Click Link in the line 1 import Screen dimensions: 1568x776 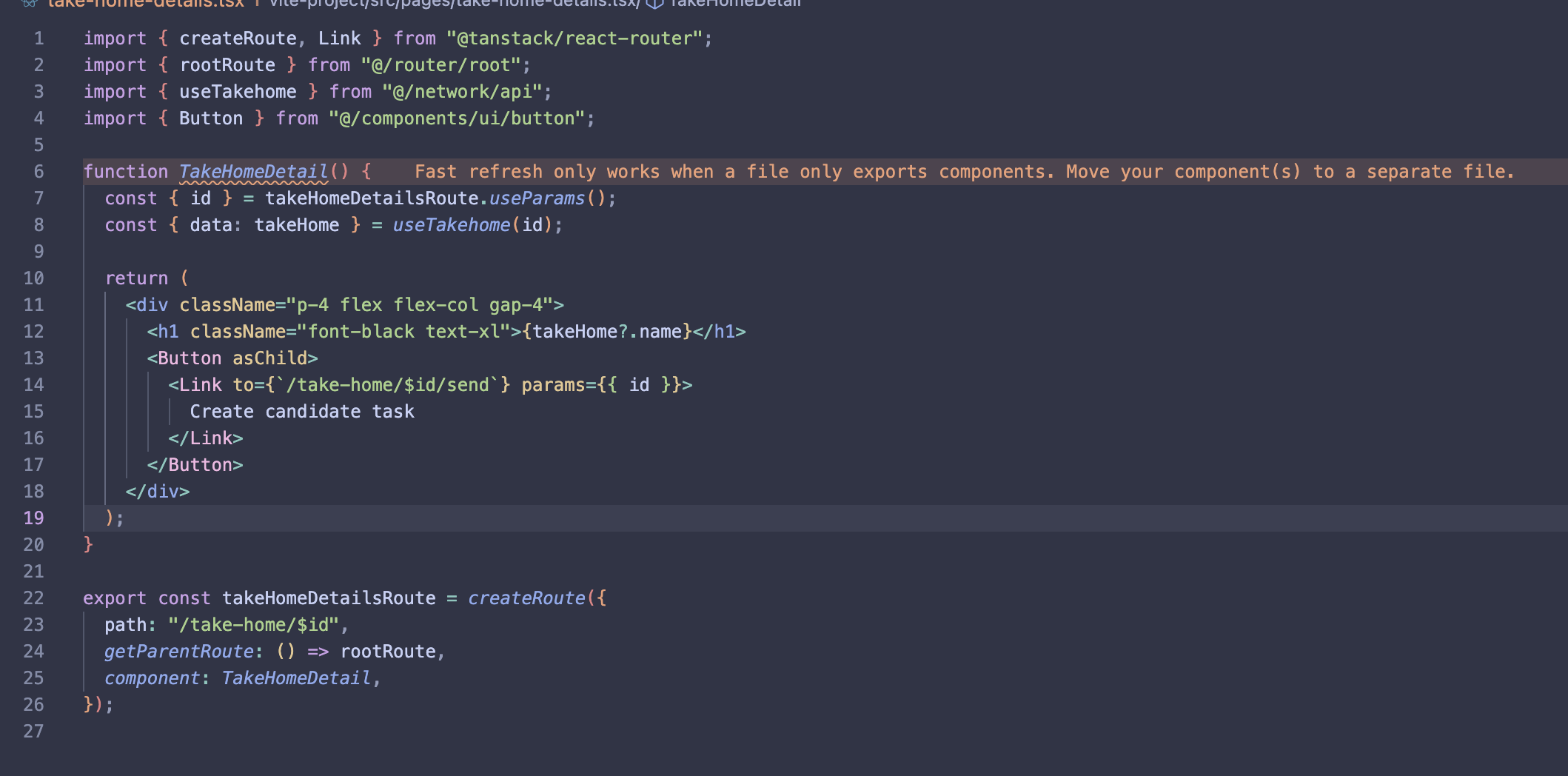click(340, 39)
